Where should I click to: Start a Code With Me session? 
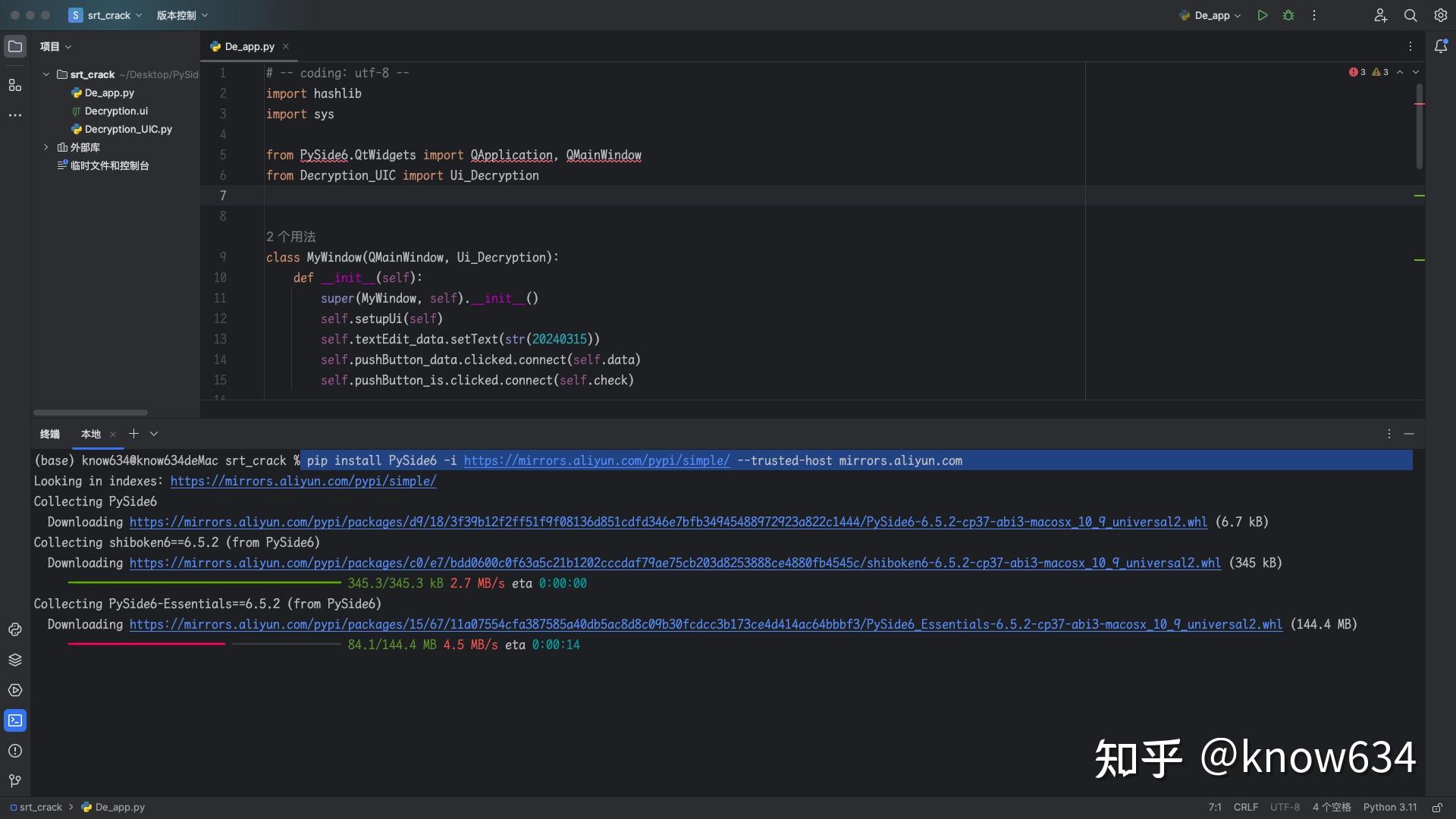tap(1380, 15)
